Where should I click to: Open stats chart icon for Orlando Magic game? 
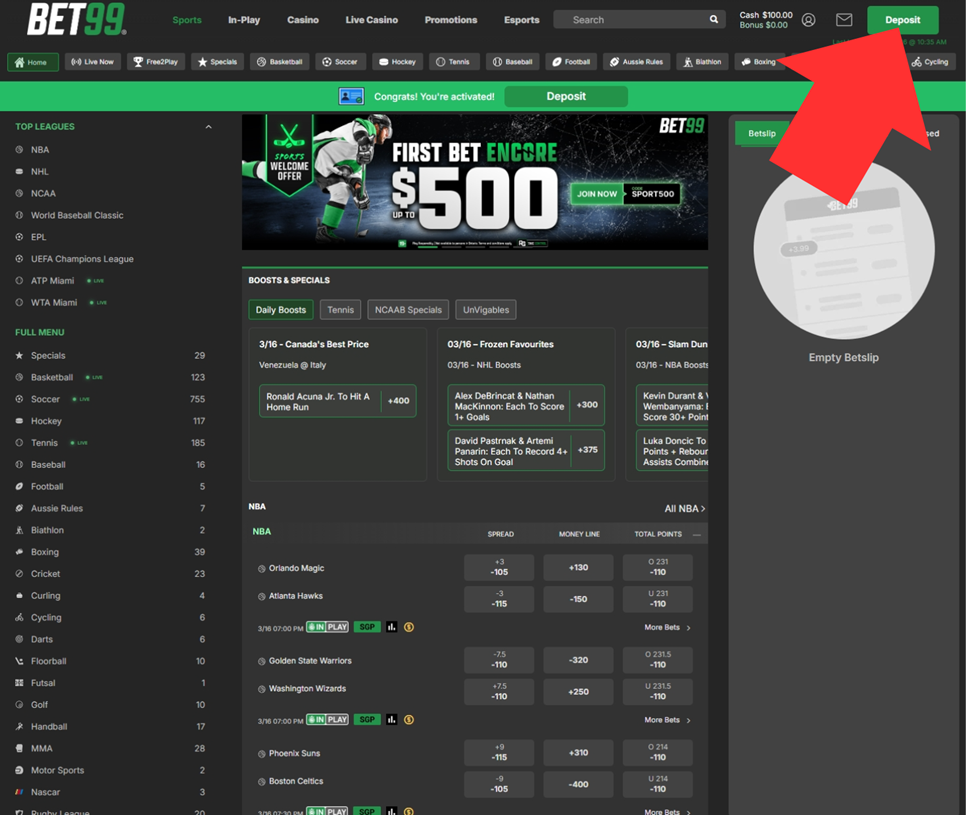(x=392, y=627)
